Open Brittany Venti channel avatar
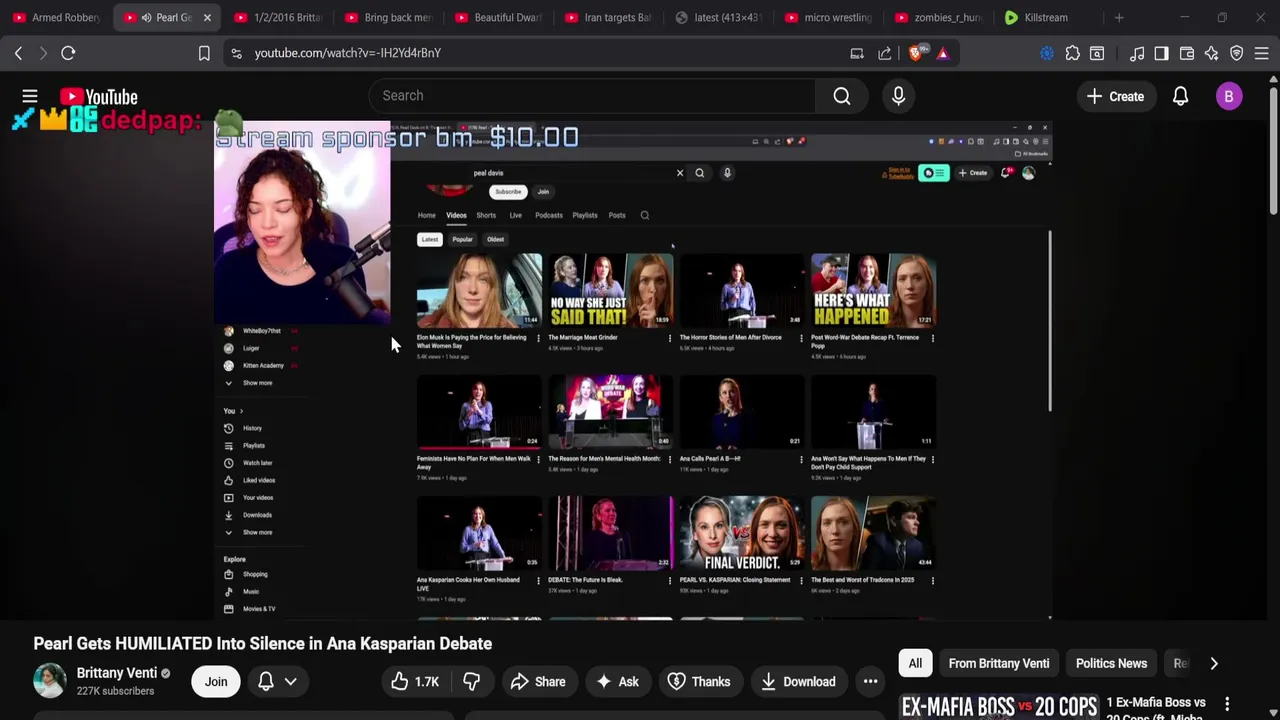The width and height of the screenshot is (1280, 720). click(49, 681)
